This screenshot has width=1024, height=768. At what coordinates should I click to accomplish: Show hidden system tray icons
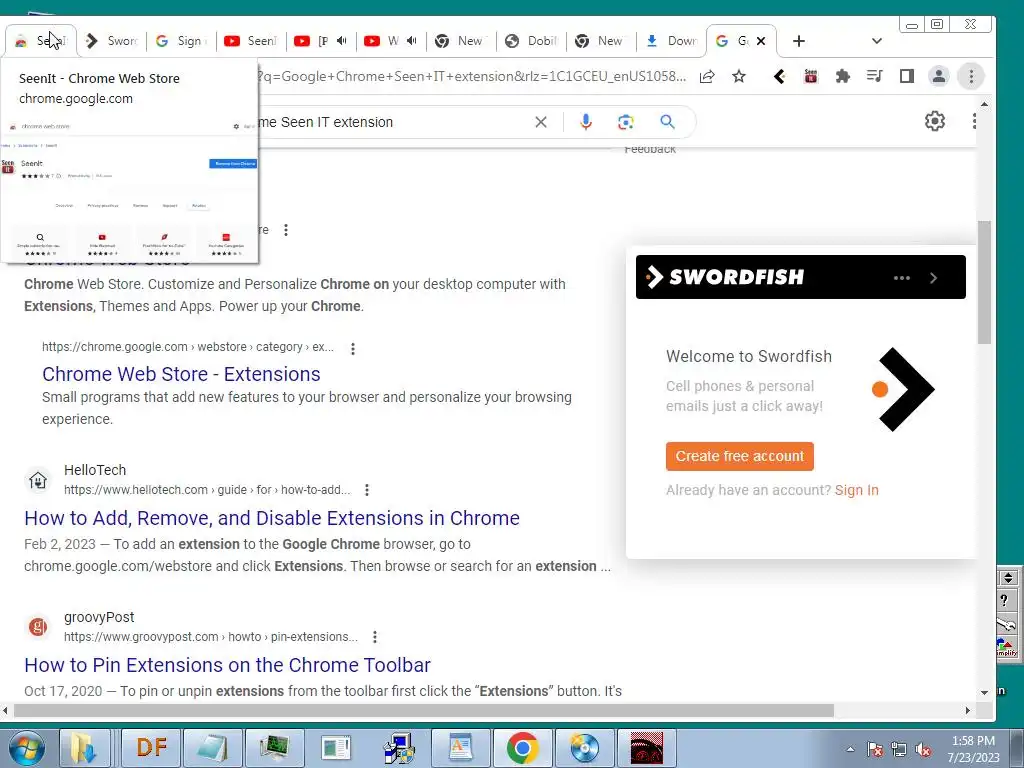(x=850, y=749)
